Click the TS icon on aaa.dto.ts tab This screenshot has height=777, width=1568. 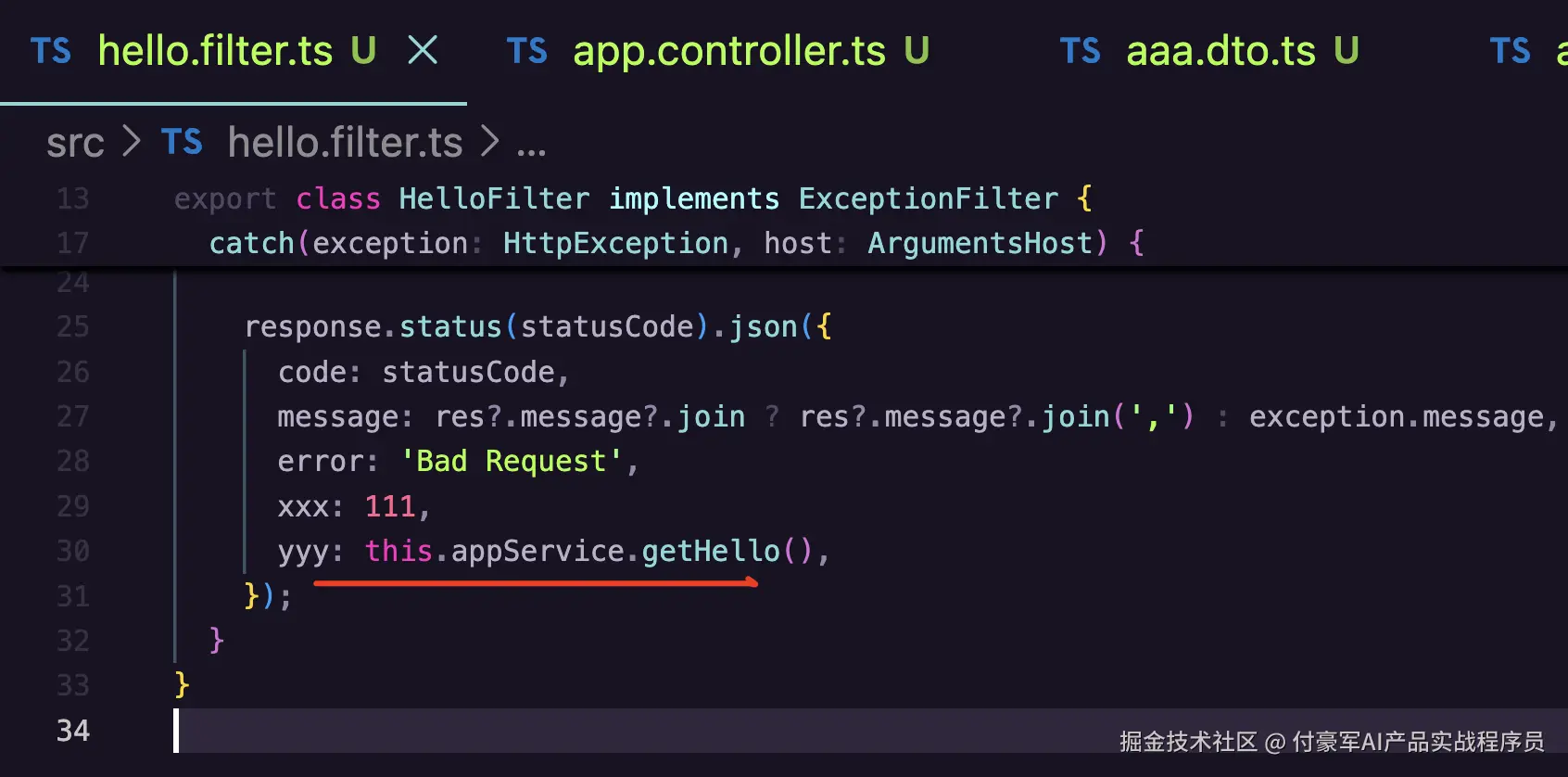click(1080, 51)
